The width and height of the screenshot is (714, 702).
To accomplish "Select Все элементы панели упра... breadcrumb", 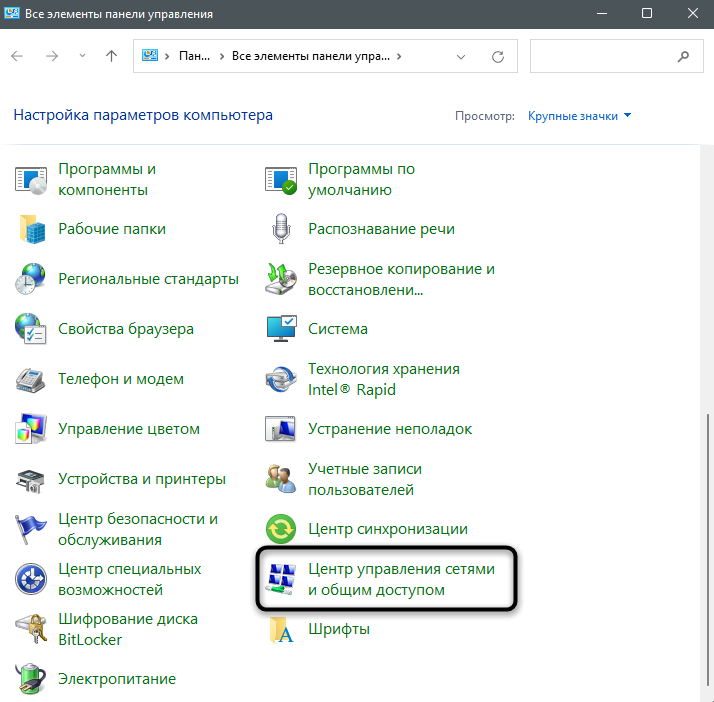I will tap(311, 56).
